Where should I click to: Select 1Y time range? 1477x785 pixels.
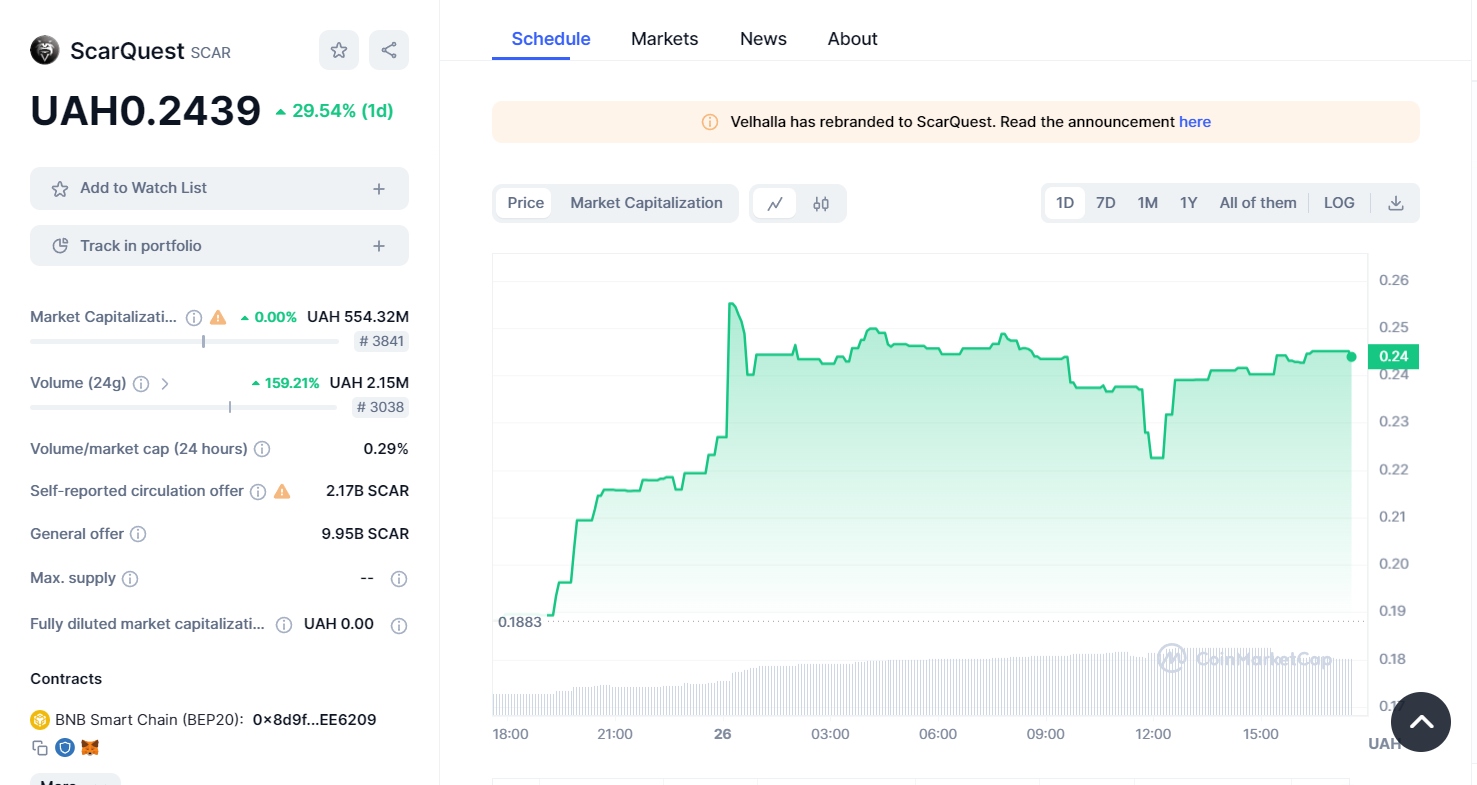pyautogui.click(x=1188, y=203)
